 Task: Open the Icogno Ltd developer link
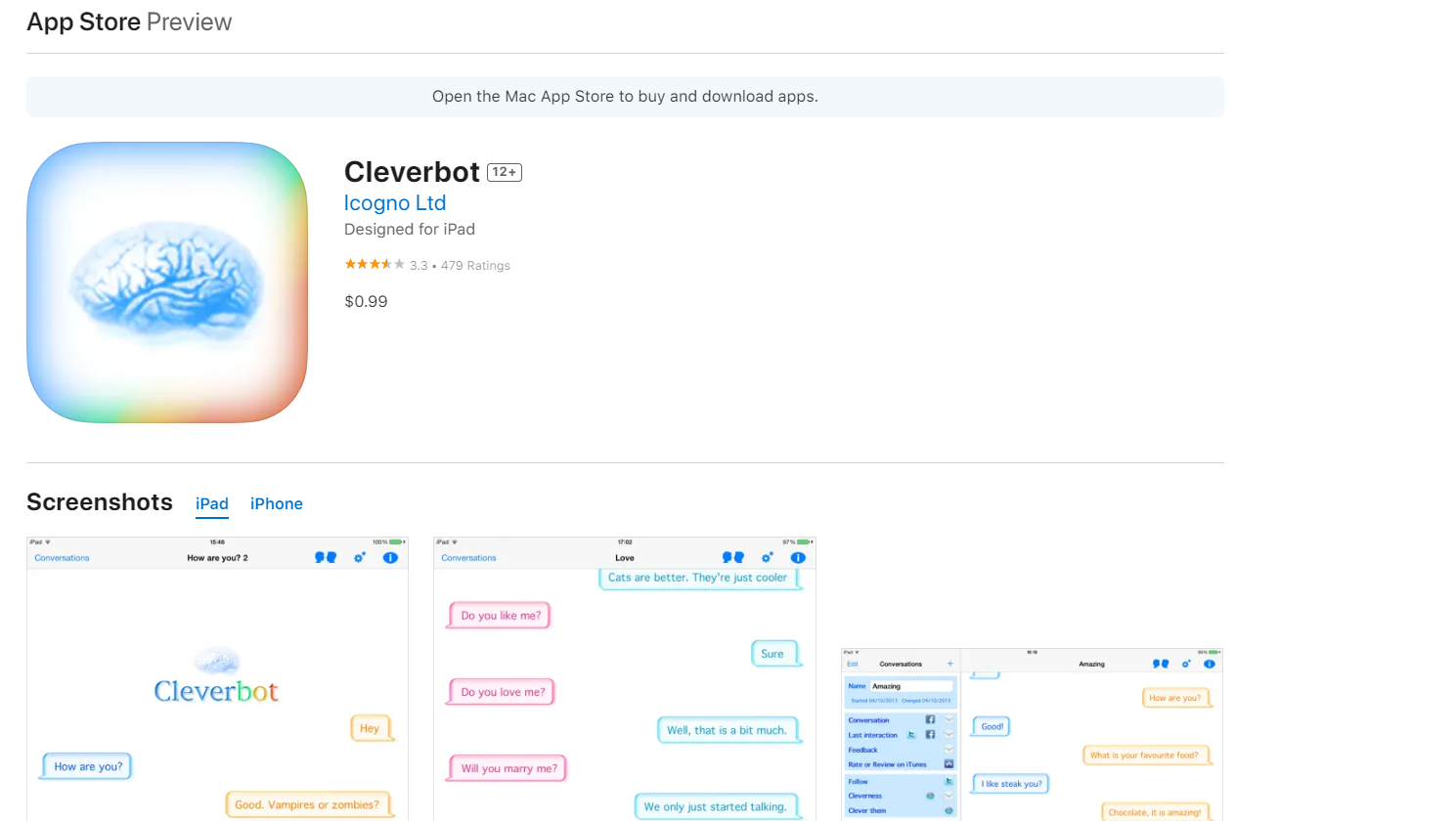(395, 202)
